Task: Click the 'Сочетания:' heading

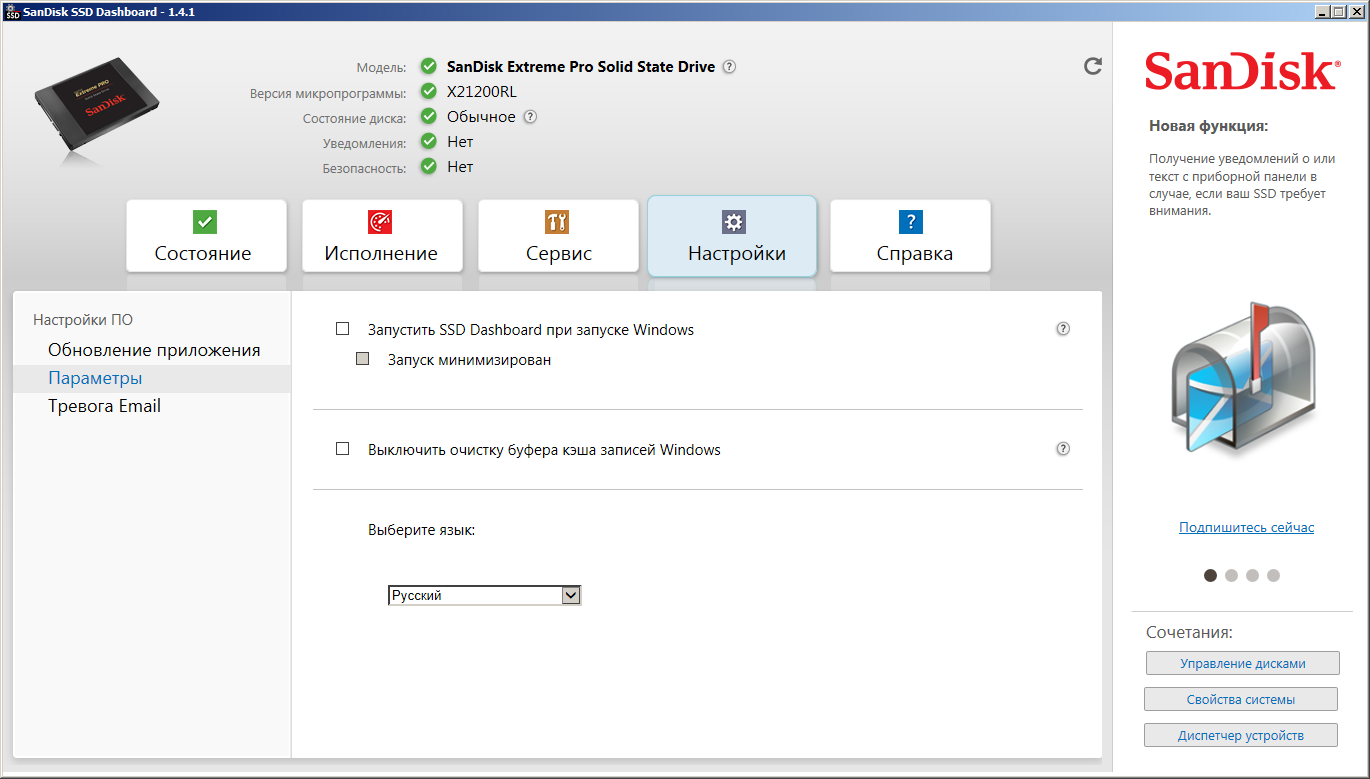Action: 1190,632
